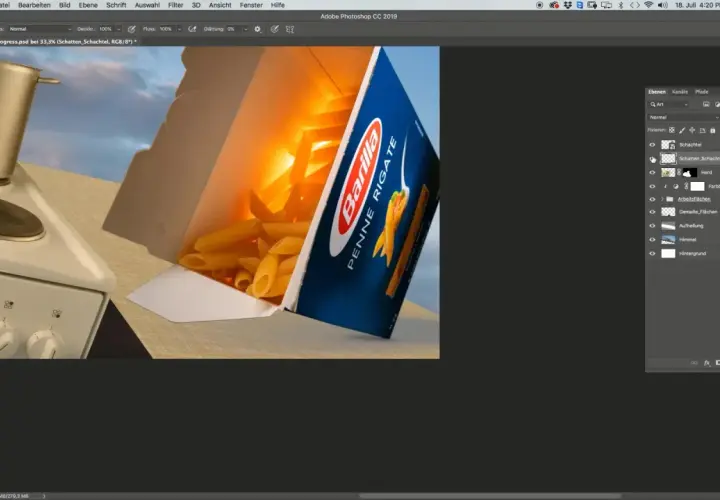Open Glättung smoothing slider arrow
This screenshot has width=720, height=500.
tap(246, 29)
